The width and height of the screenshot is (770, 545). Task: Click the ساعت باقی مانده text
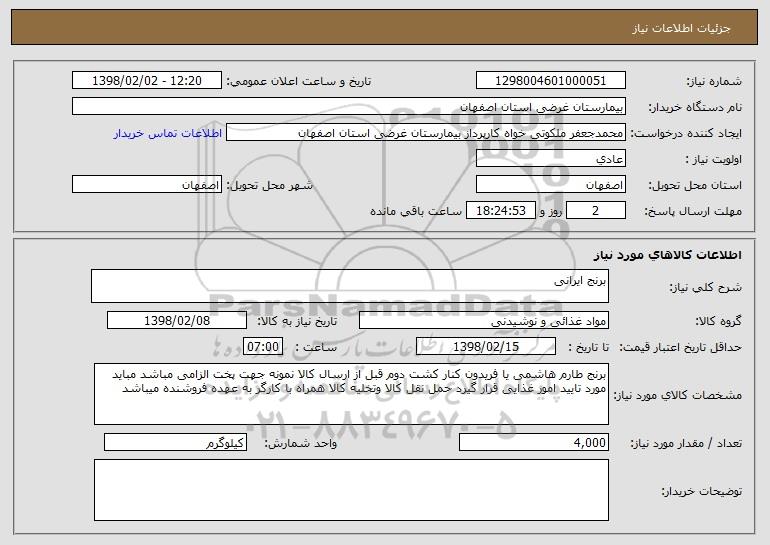pos(415,211)
